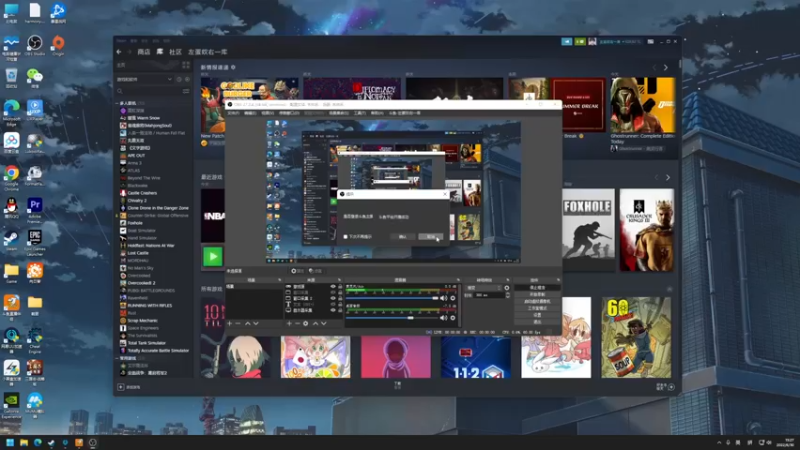Adjust upper mixer channel volume slider
The width and height of the screenshot is (800, 450).
[392, 298]
